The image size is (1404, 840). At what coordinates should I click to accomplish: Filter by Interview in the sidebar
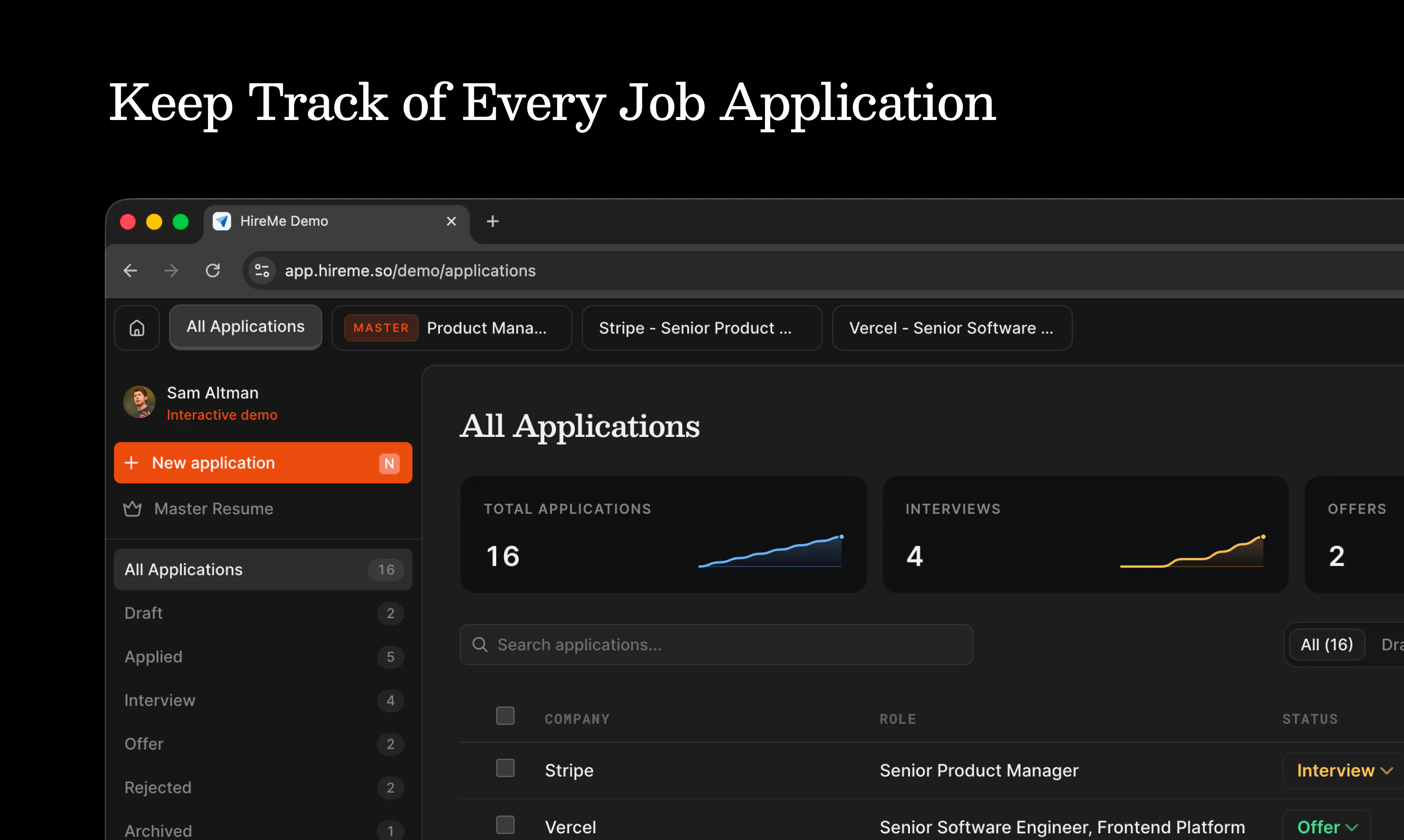click(x=263, y=700)
